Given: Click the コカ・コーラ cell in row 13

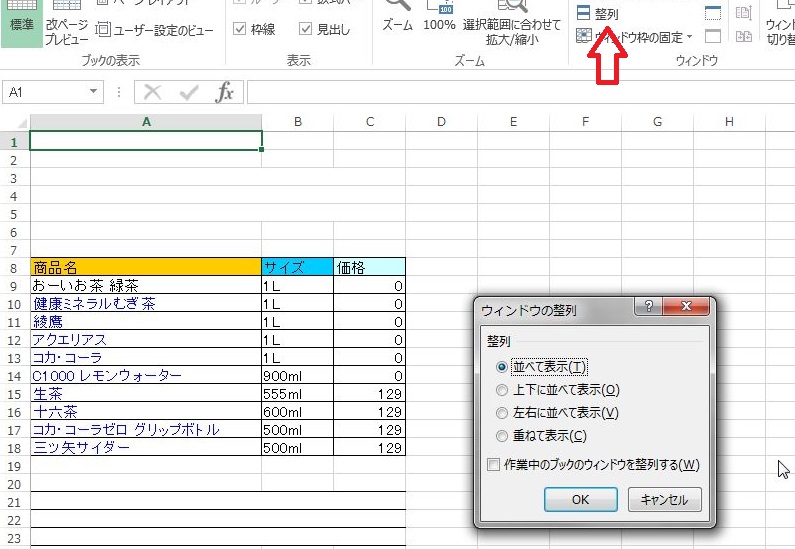Looking at the screenshot, I should (x=146, y=357).
